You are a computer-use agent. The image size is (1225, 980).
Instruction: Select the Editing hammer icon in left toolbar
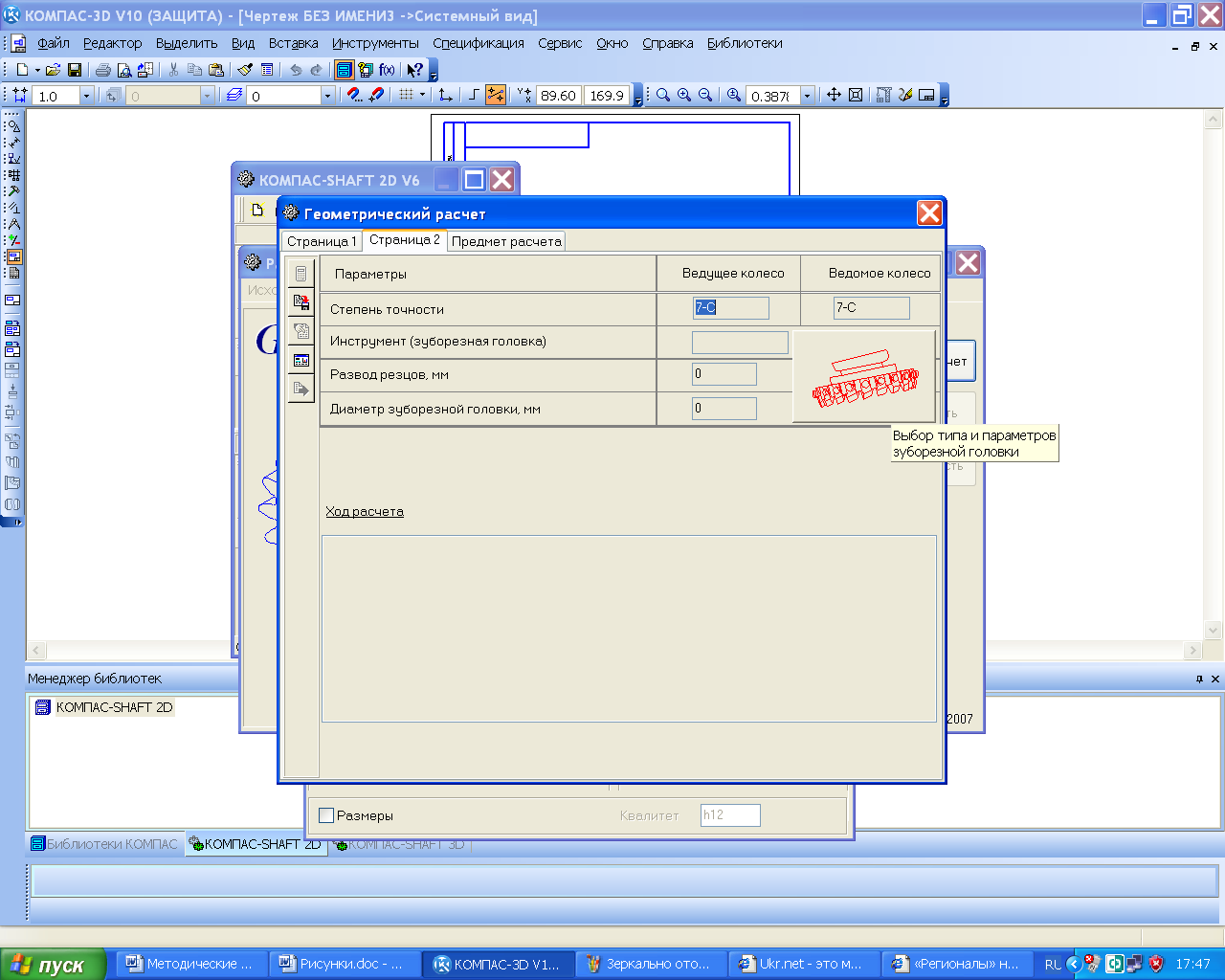pyautogui.click(x=13, y=191)
